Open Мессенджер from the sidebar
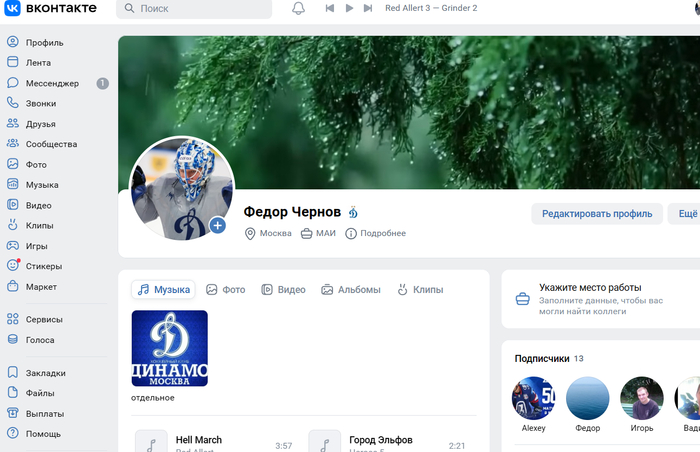Viewport: 700px width, 452px height. pos(51,83)
